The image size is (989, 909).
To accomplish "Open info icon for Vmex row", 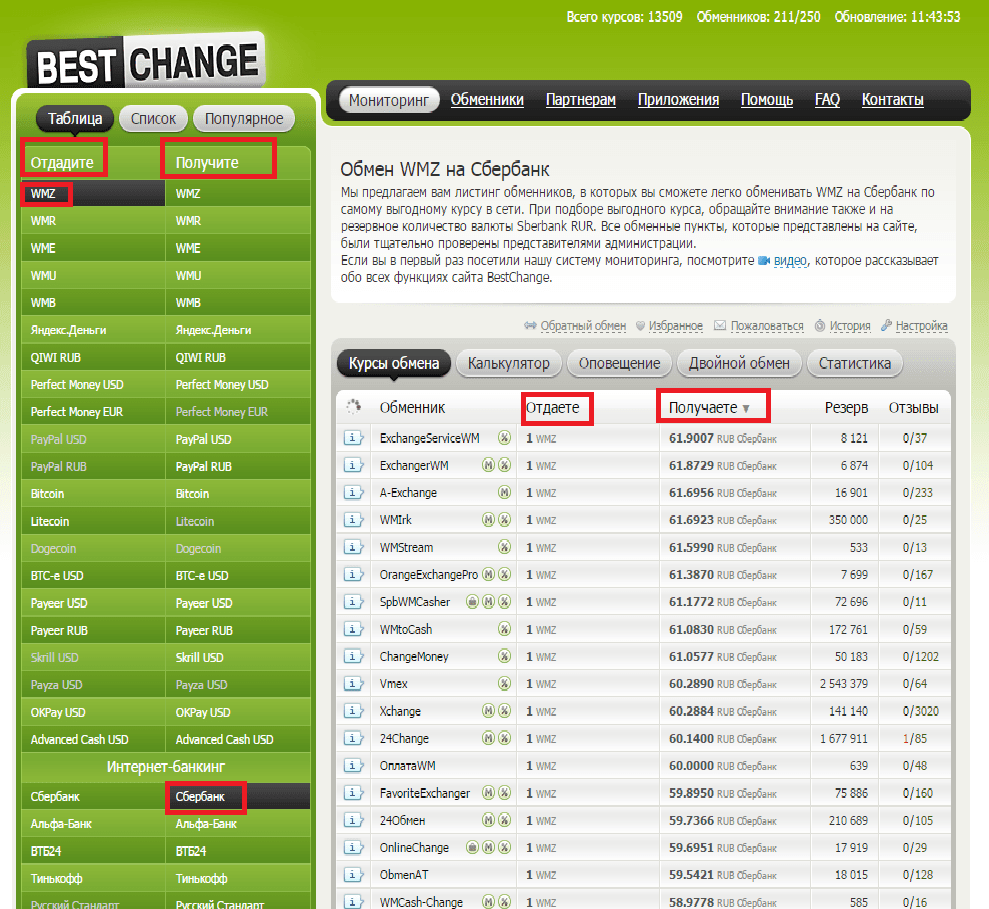I will click(353, 683).
